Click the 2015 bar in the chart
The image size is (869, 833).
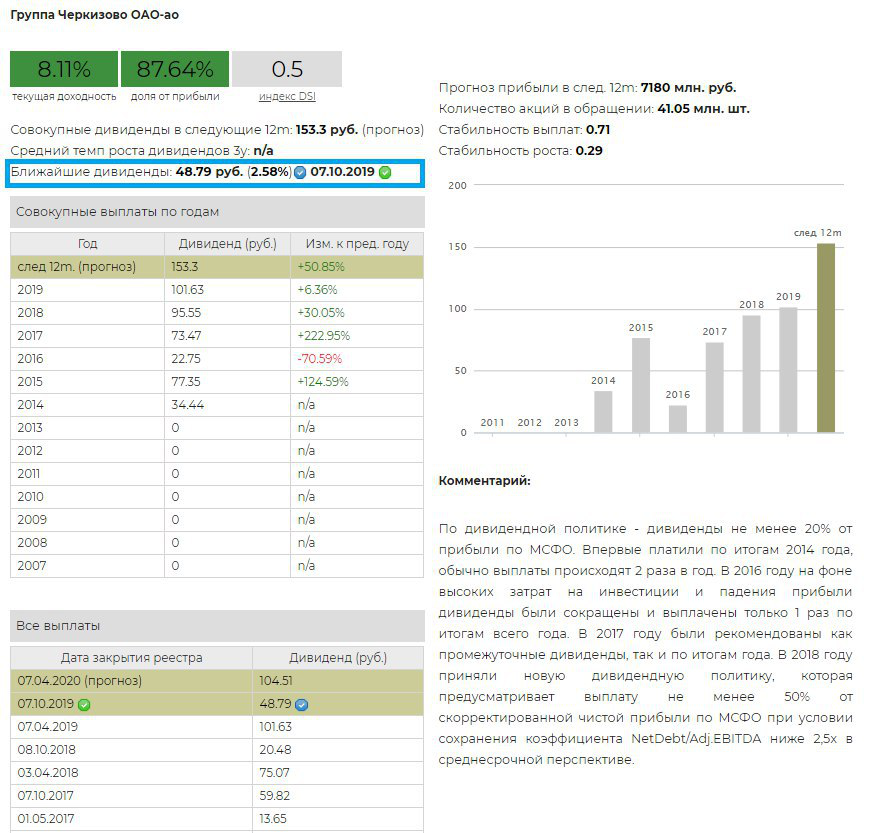(641, 385)
